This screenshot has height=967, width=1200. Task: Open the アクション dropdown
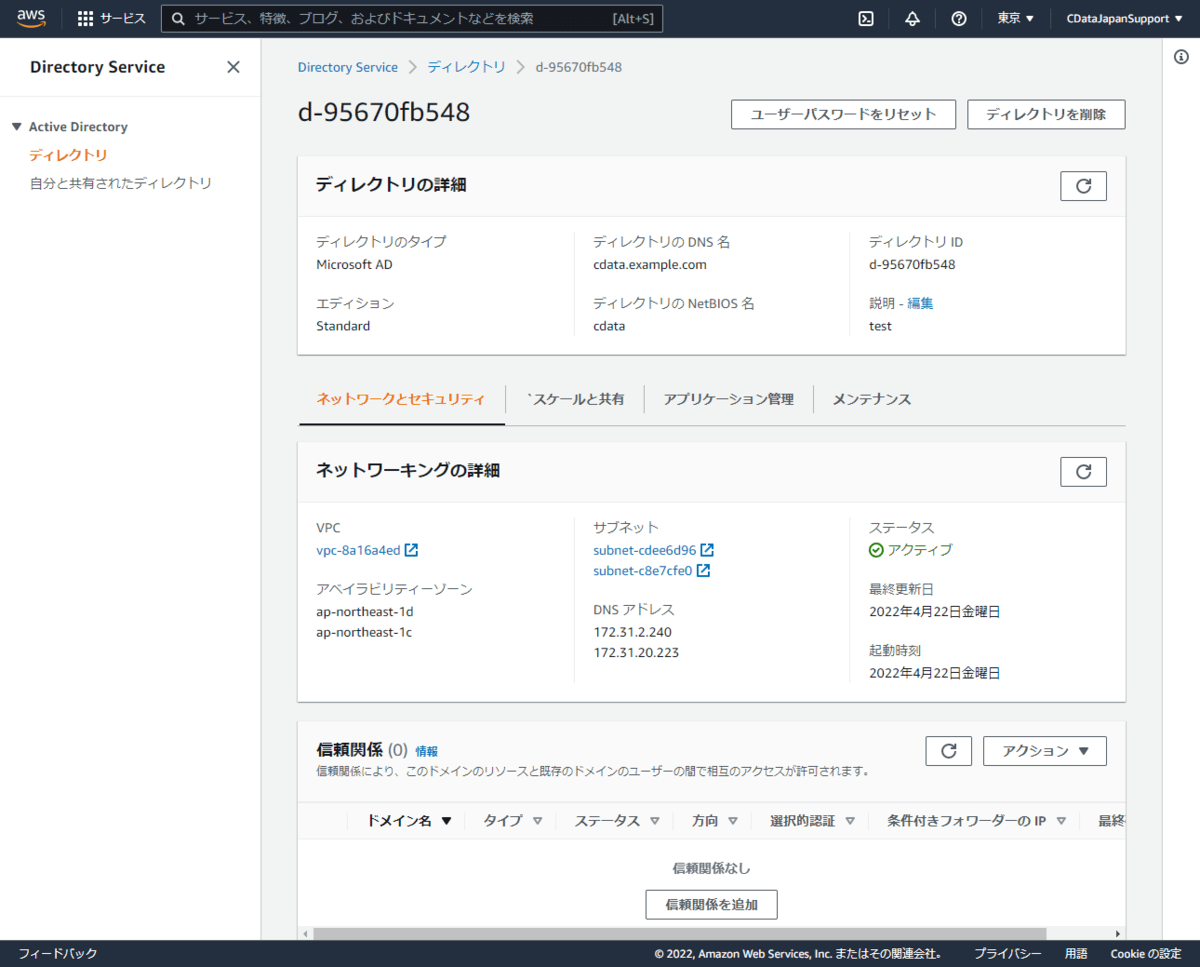1044,750
